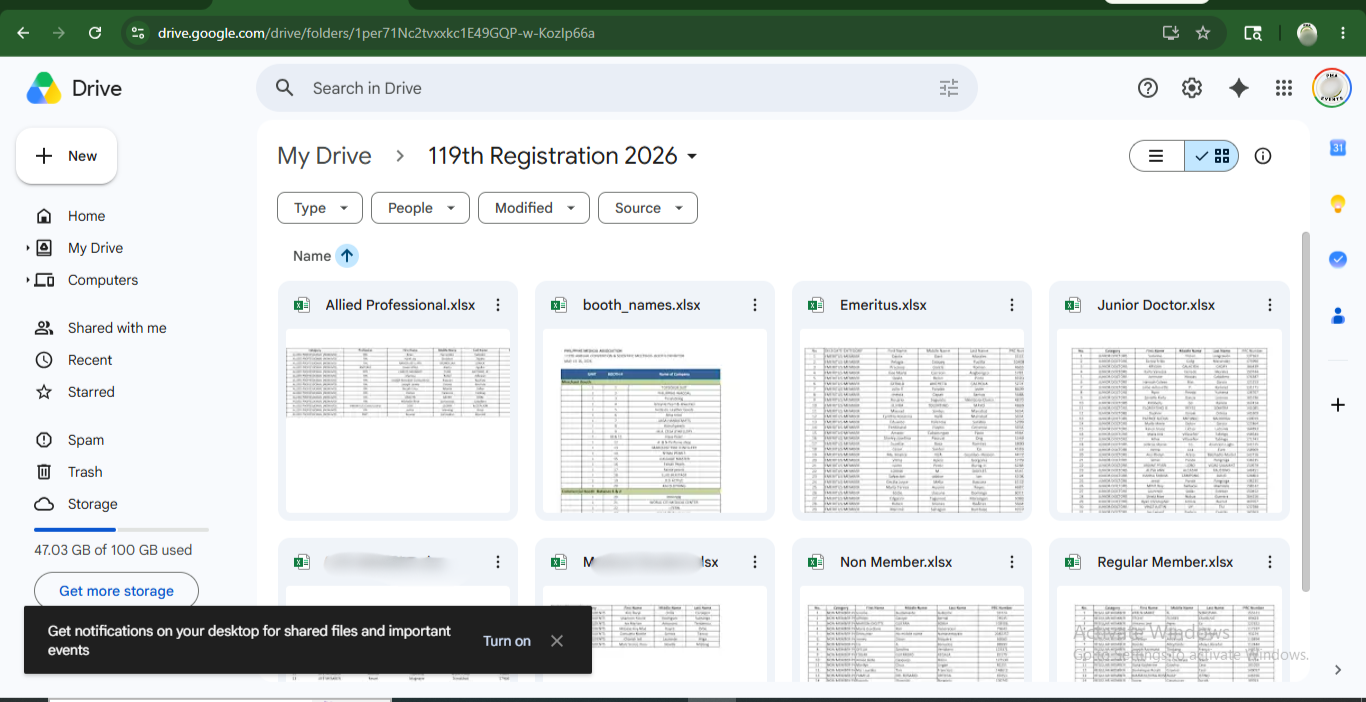Open the Modified filter dropdown
Image resolution: width=1366 pixels, height=702 pixels.
point(533,208)
